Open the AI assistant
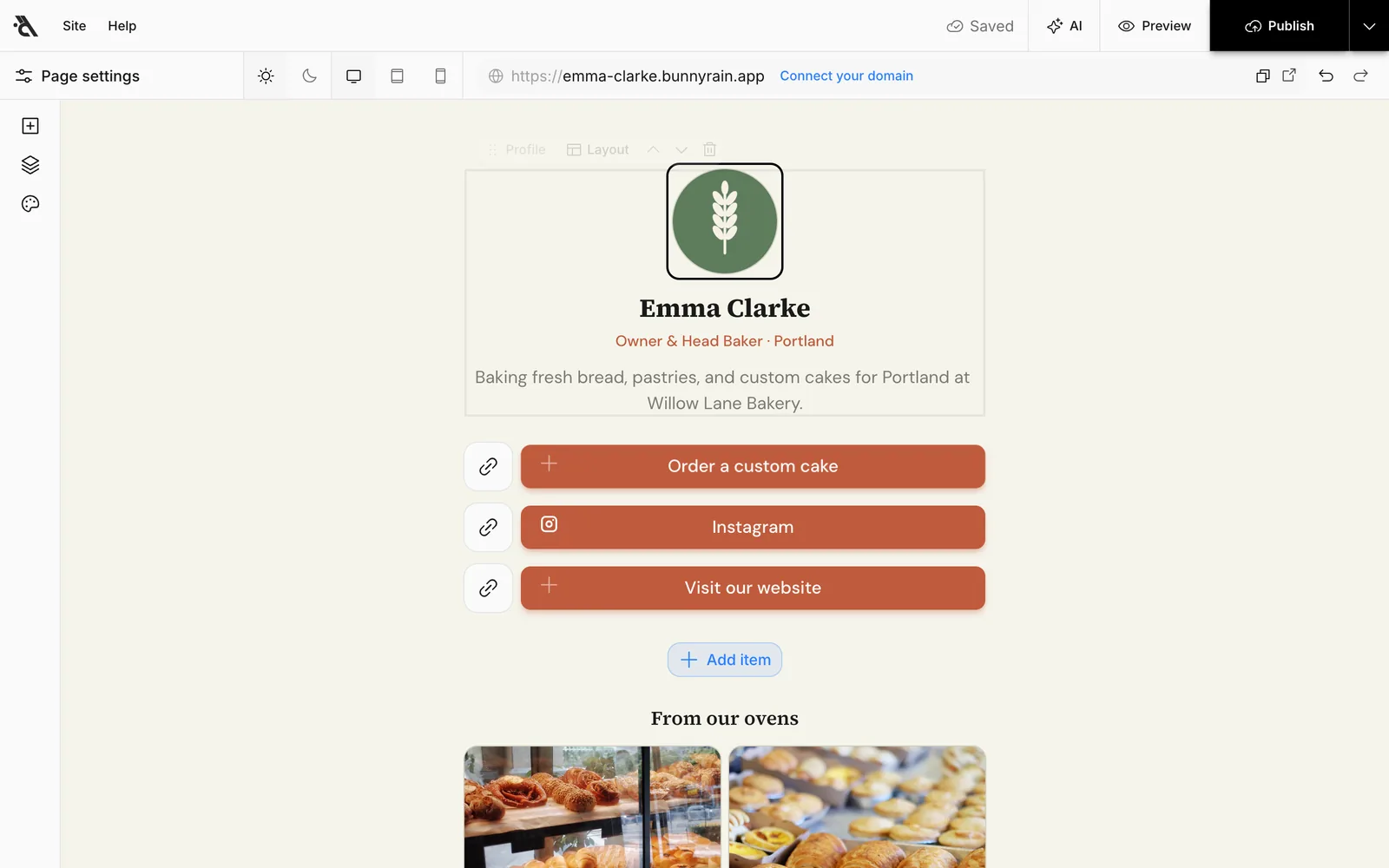 1064,26
